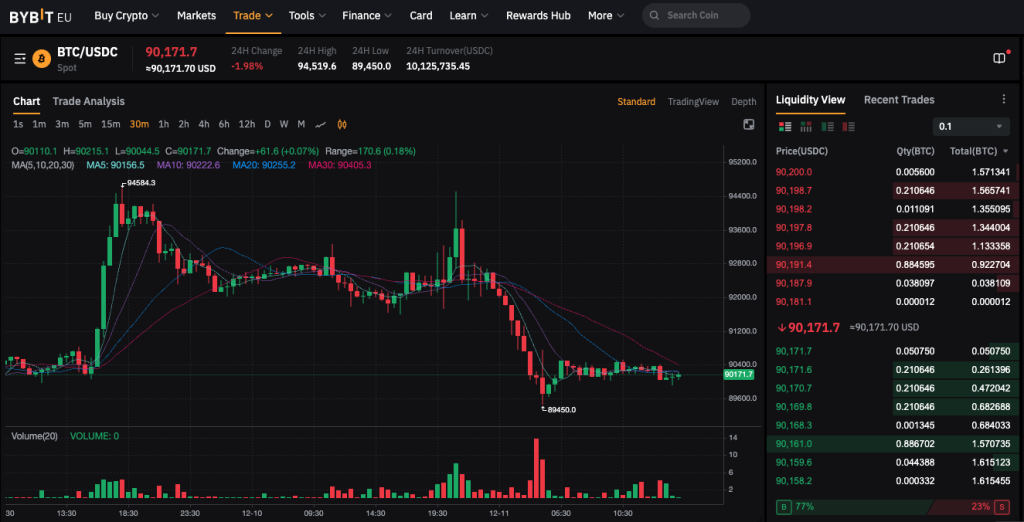The width and height of the screenshot is (1024, 522).
Task: Open the trading pair list menu icon
Action: pyautogui.click(x=20, y=59)
